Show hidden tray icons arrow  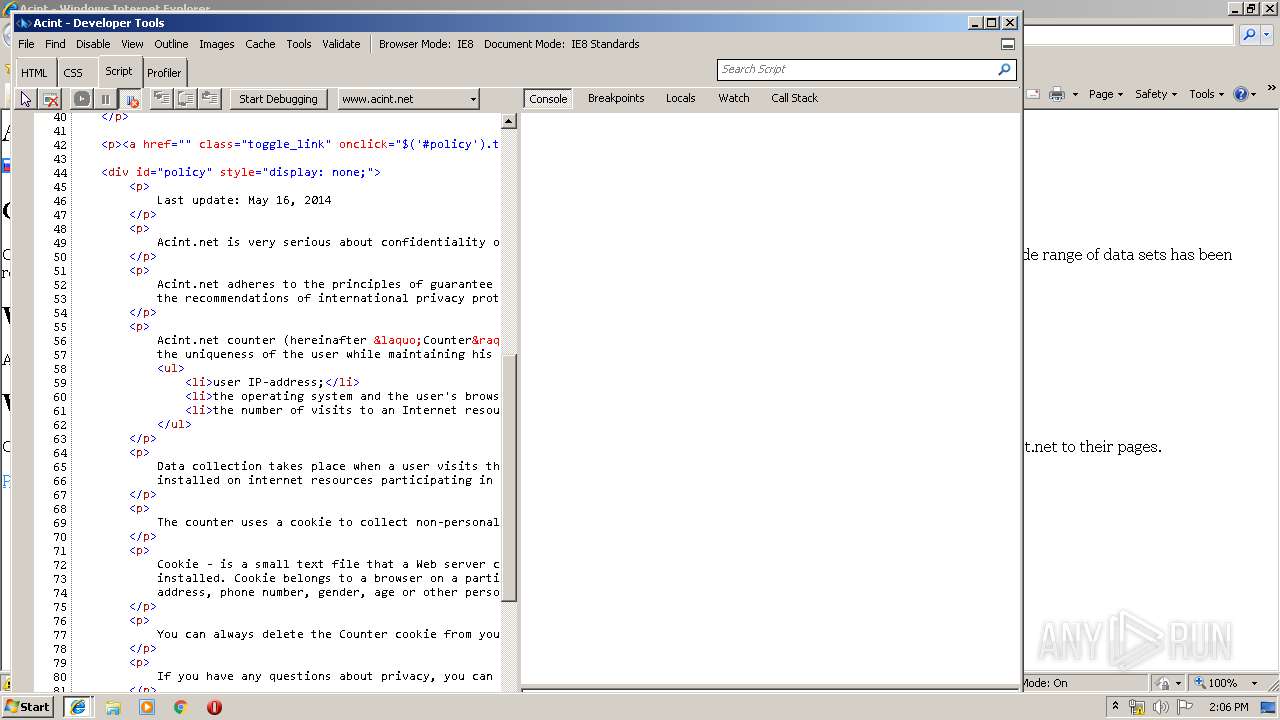1115,706
